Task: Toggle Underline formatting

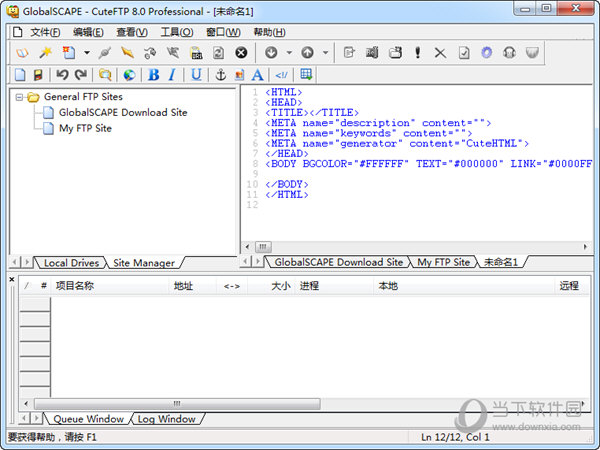Action: click(196, 75)
